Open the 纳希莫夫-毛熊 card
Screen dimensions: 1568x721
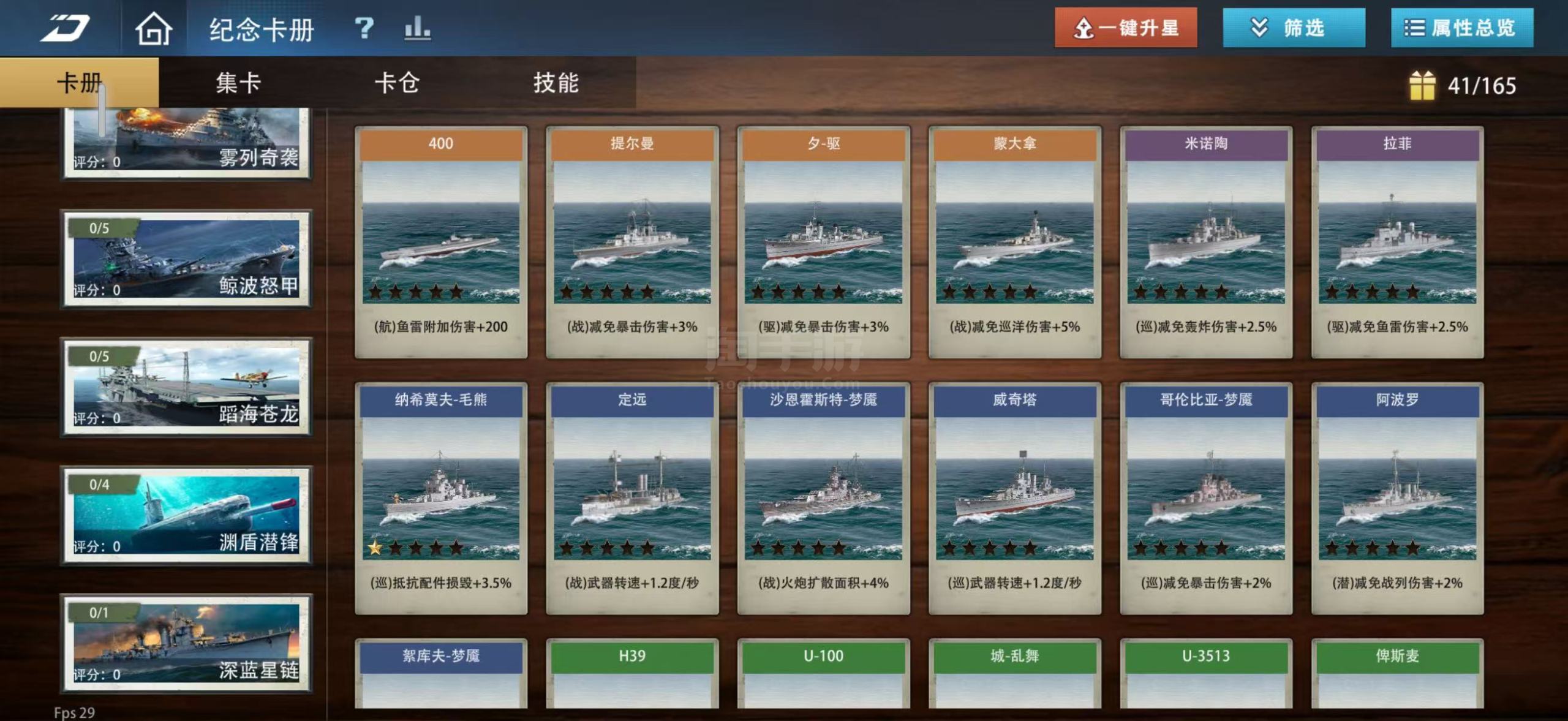(441, 498)
